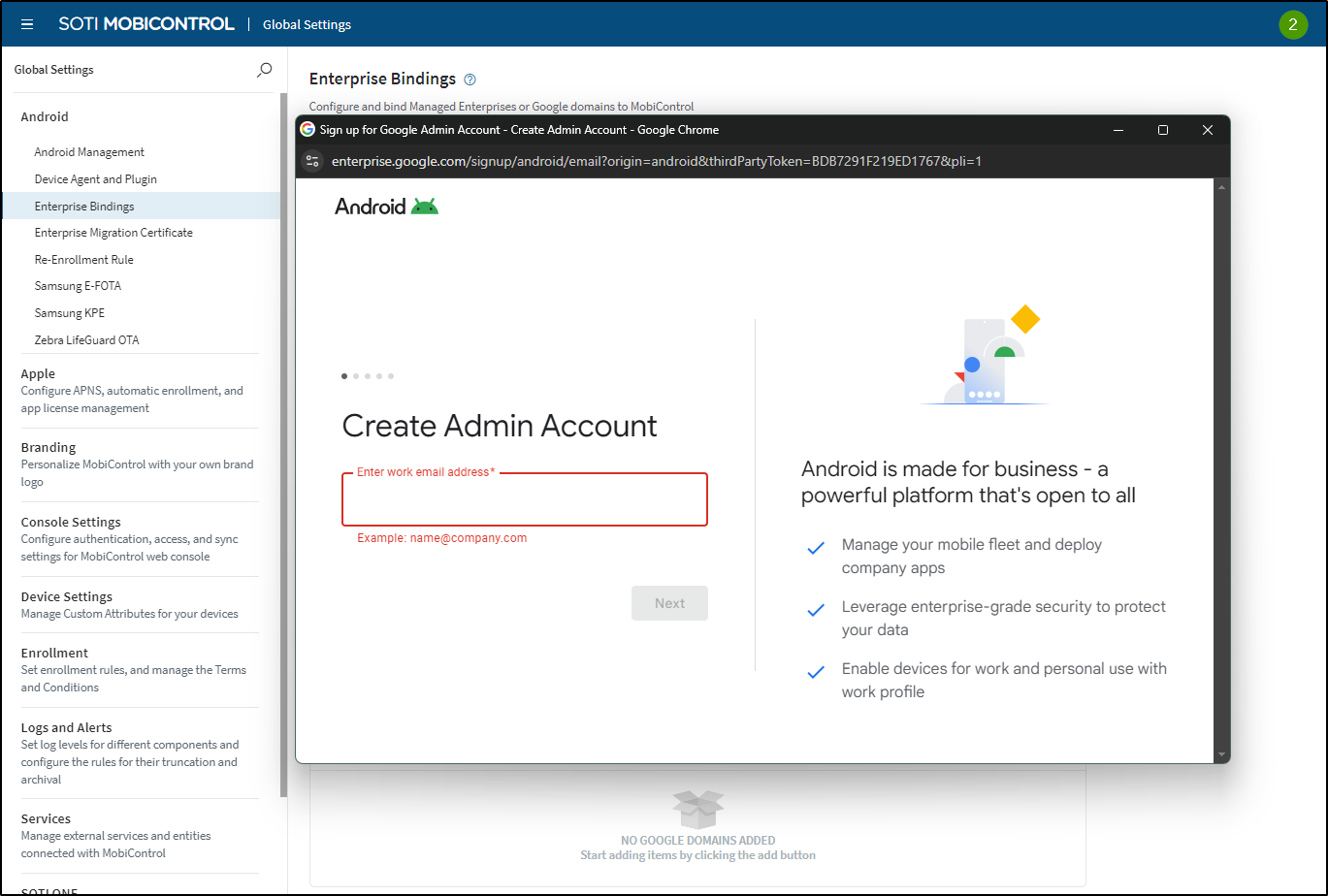Click the empty box icon above NO GOOGLE DOMAINS ADDED
1328x896 pixels.
(697, 809)
